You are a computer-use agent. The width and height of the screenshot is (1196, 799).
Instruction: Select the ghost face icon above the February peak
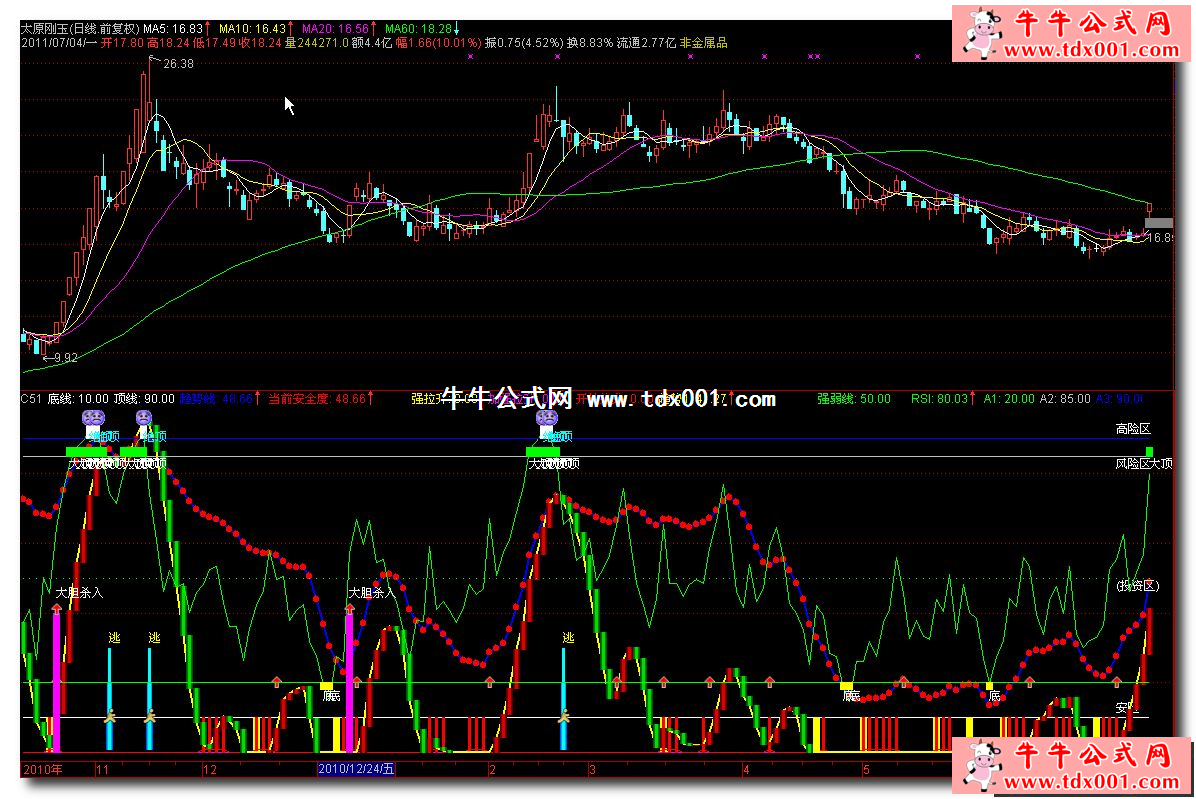pyautogui.click(x=546, y=419)
